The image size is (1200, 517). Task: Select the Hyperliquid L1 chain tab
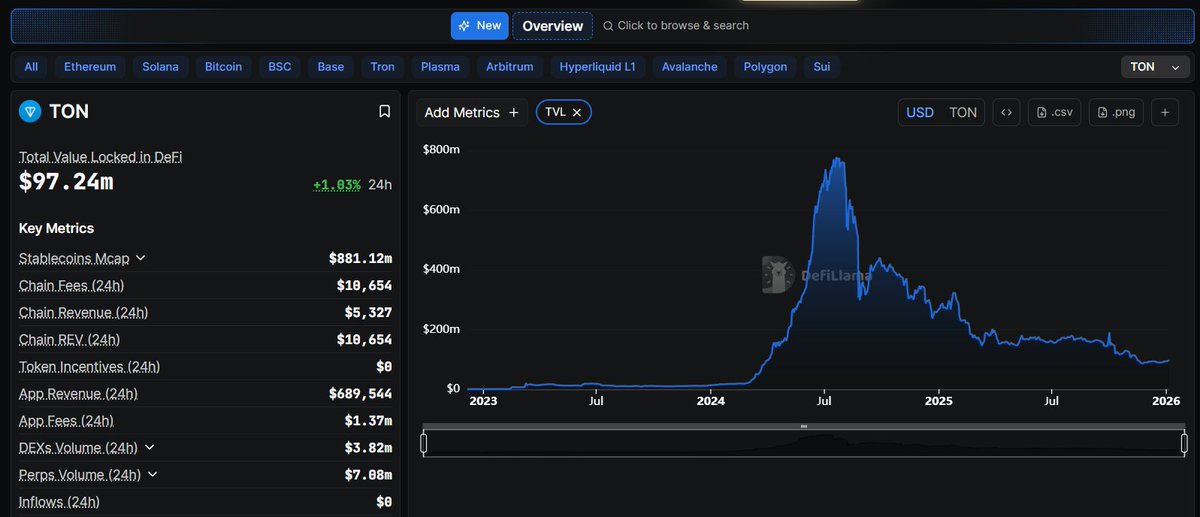(x=597, y=67)
